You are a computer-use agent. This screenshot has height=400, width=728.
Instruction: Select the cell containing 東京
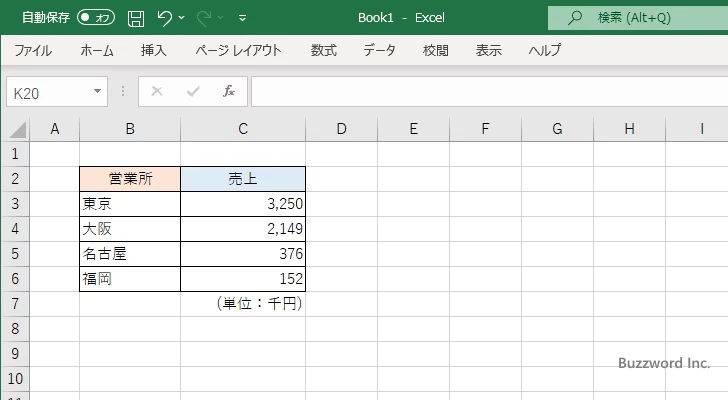pos(130,204)
